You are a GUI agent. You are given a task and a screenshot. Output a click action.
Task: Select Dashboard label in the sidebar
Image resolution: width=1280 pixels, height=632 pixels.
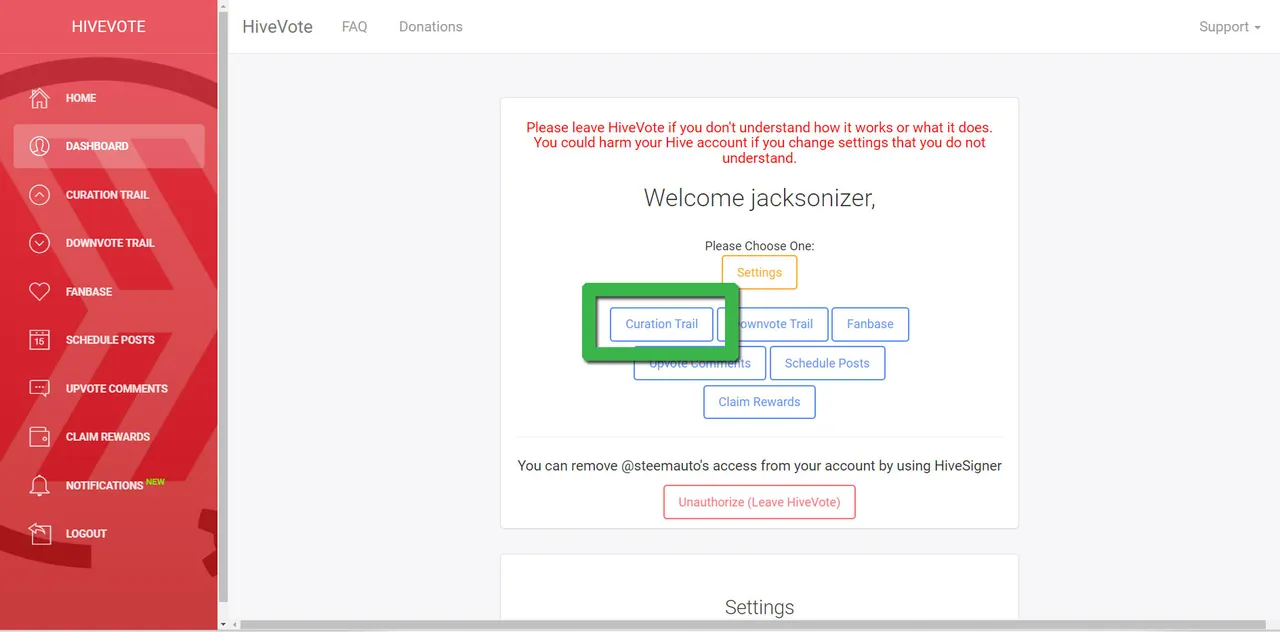[x=97, y=146]
